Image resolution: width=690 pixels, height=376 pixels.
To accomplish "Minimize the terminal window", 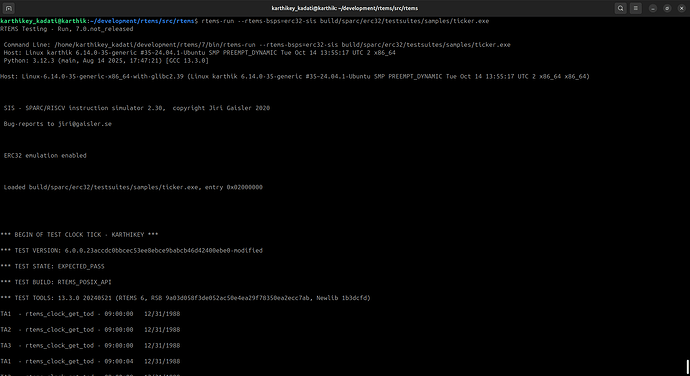I will [653, 8].
